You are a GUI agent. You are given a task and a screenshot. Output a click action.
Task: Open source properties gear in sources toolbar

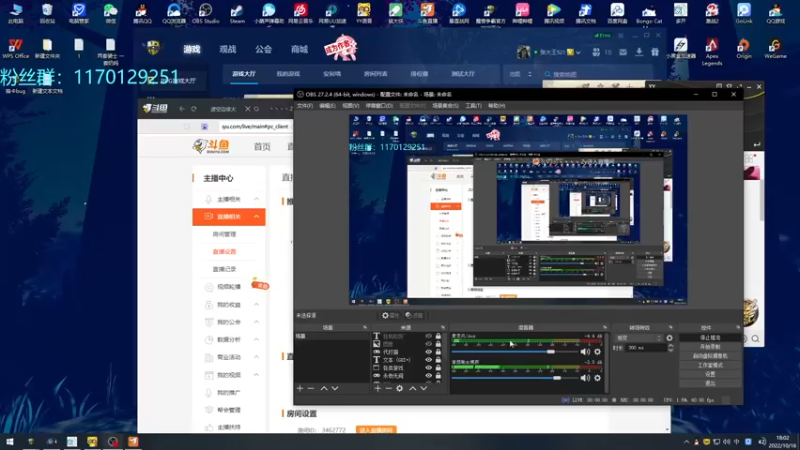(399, 388)
